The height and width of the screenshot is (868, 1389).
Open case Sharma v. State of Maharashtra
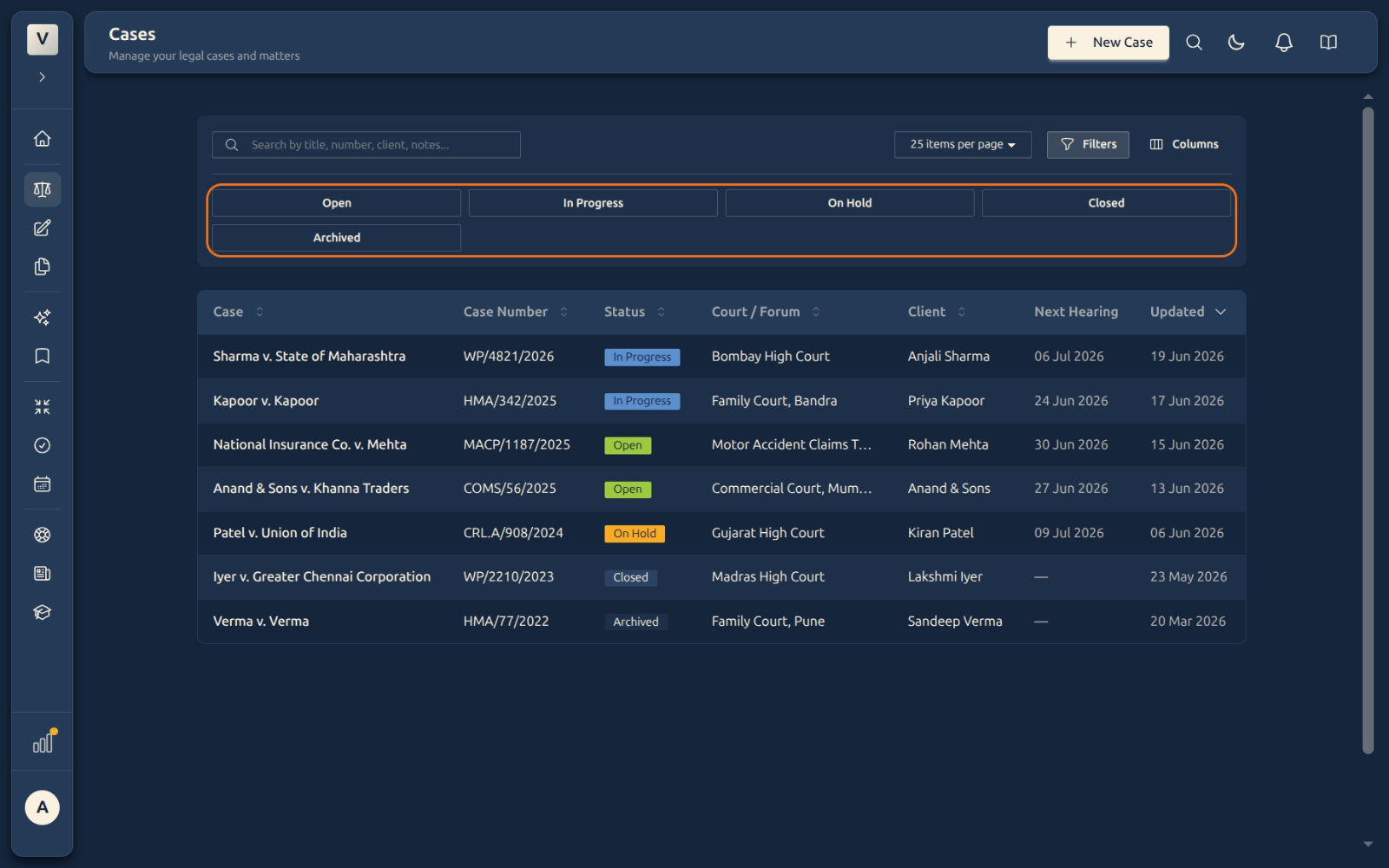[309, 357]
